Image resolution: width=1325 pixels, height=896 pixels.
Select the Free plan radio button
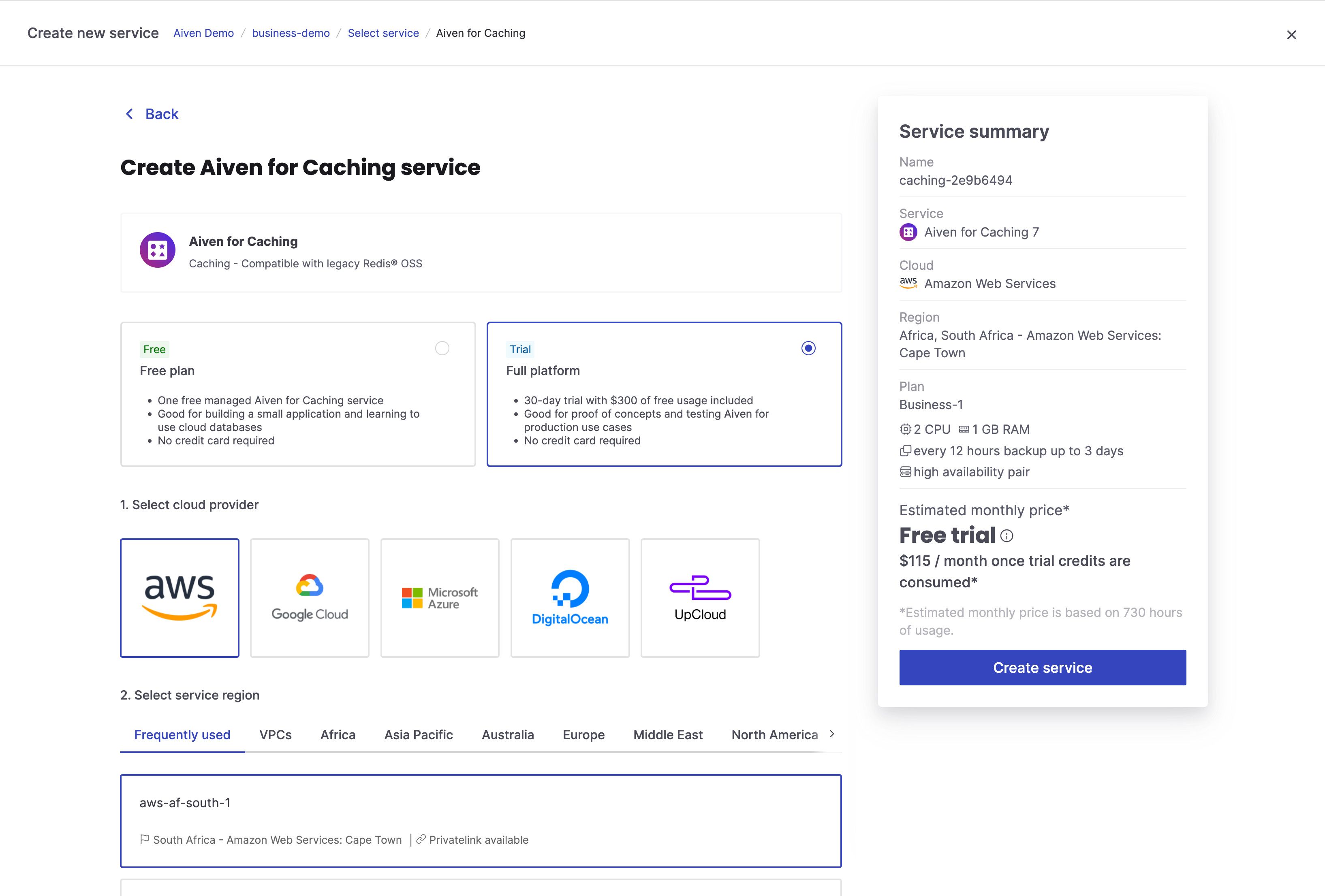(x=442, y=348)
